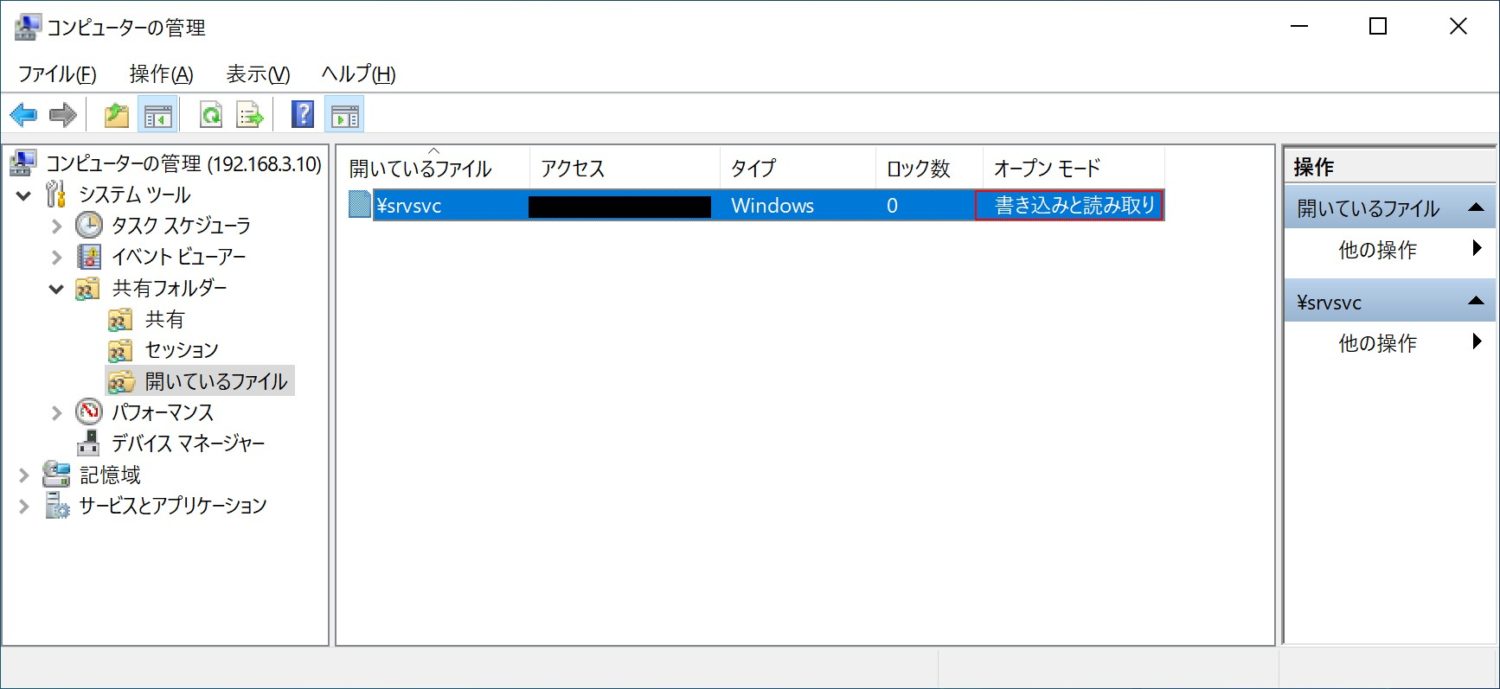
Task: Click the Refresh toolbar icon
Action: click(x=210, y=115)
